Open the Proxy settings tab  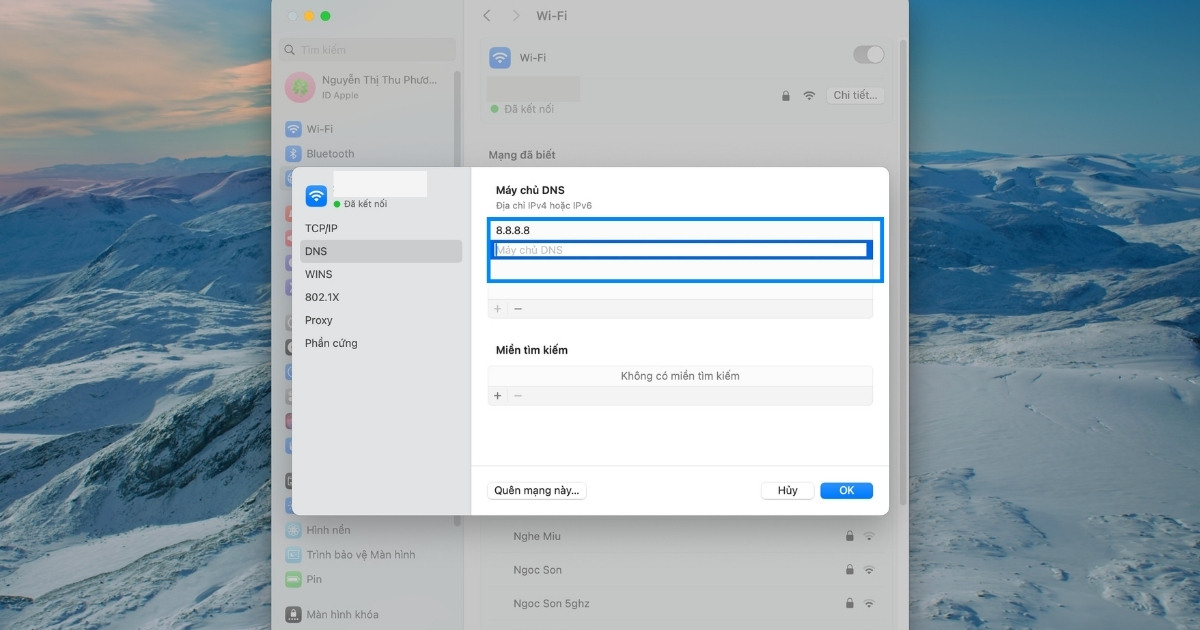click(x=318, y=320)
